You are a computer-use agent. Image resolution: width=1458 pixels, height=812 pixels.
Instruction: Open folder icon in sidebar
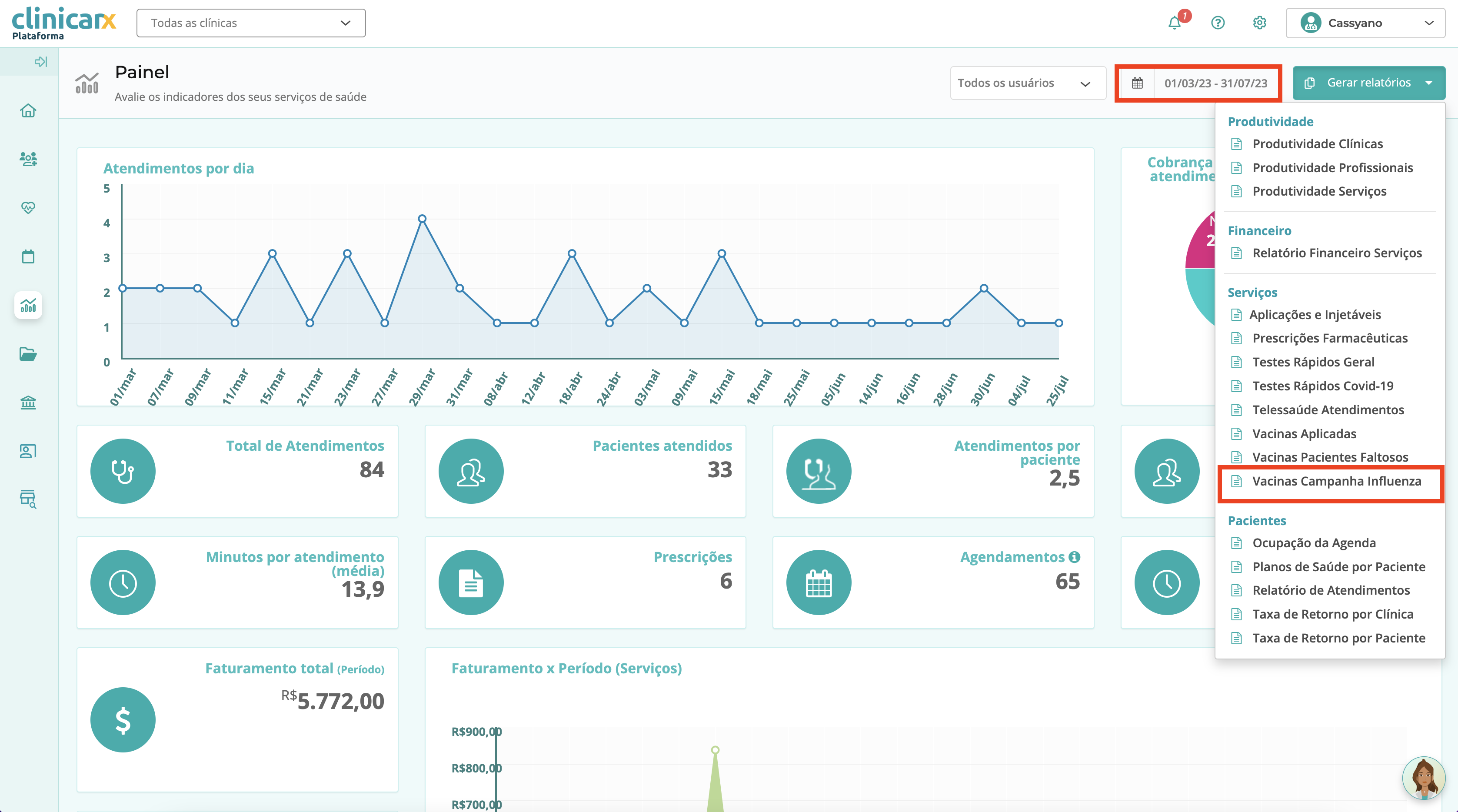point(28,354)
